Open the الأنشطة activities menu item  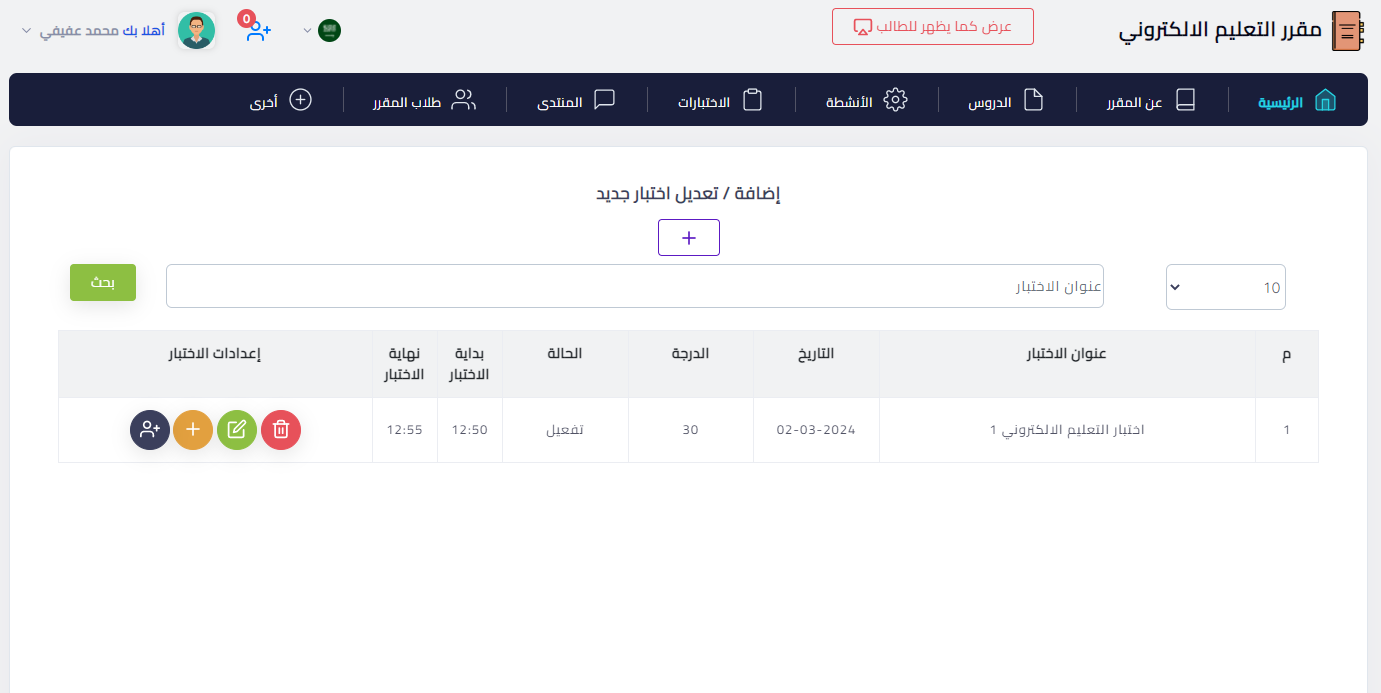(x=865, y=101)
